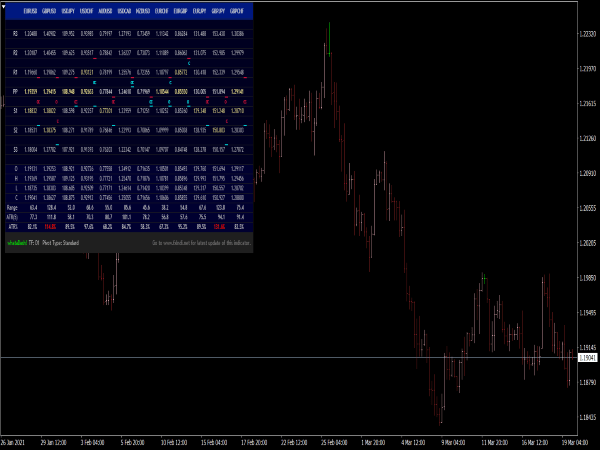Click the 'Pivot Type: Standard' label
Screen dimensions: 600x450
coord(61,243)
